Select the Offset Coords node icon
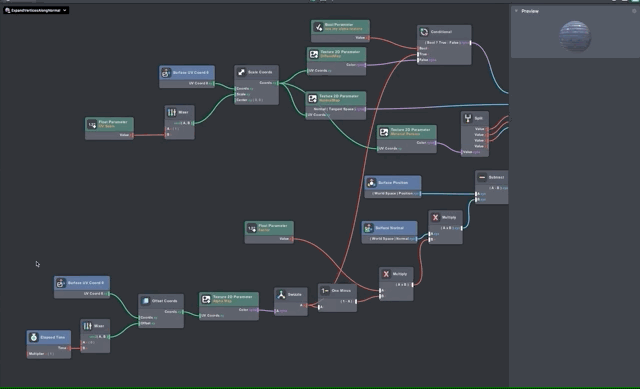Image resolution: width=640 pixels, height=389 pixels. 145,301
